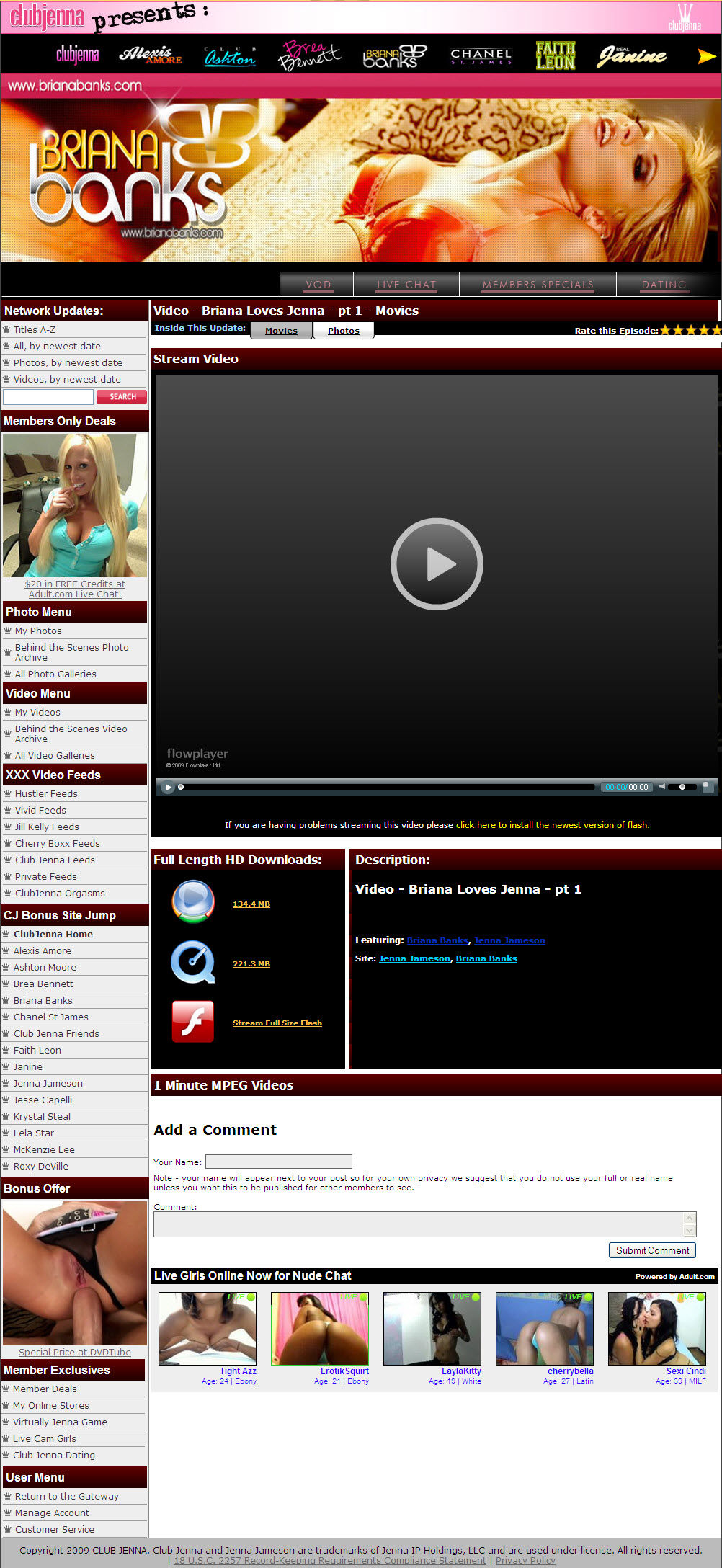
Task: Open Hustler Feeds link
Action: click(x=46, y=793)
